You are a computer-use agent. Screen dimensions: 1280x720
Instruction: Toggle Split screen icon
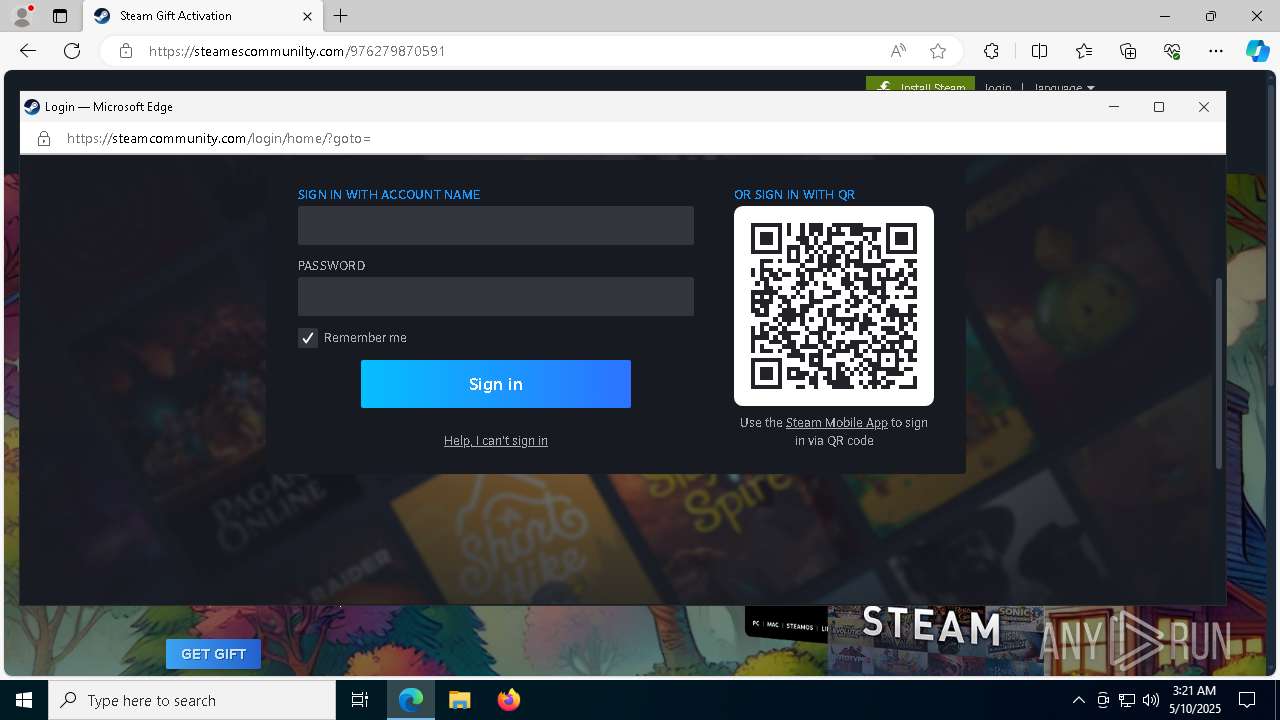tap(1039, 51)
